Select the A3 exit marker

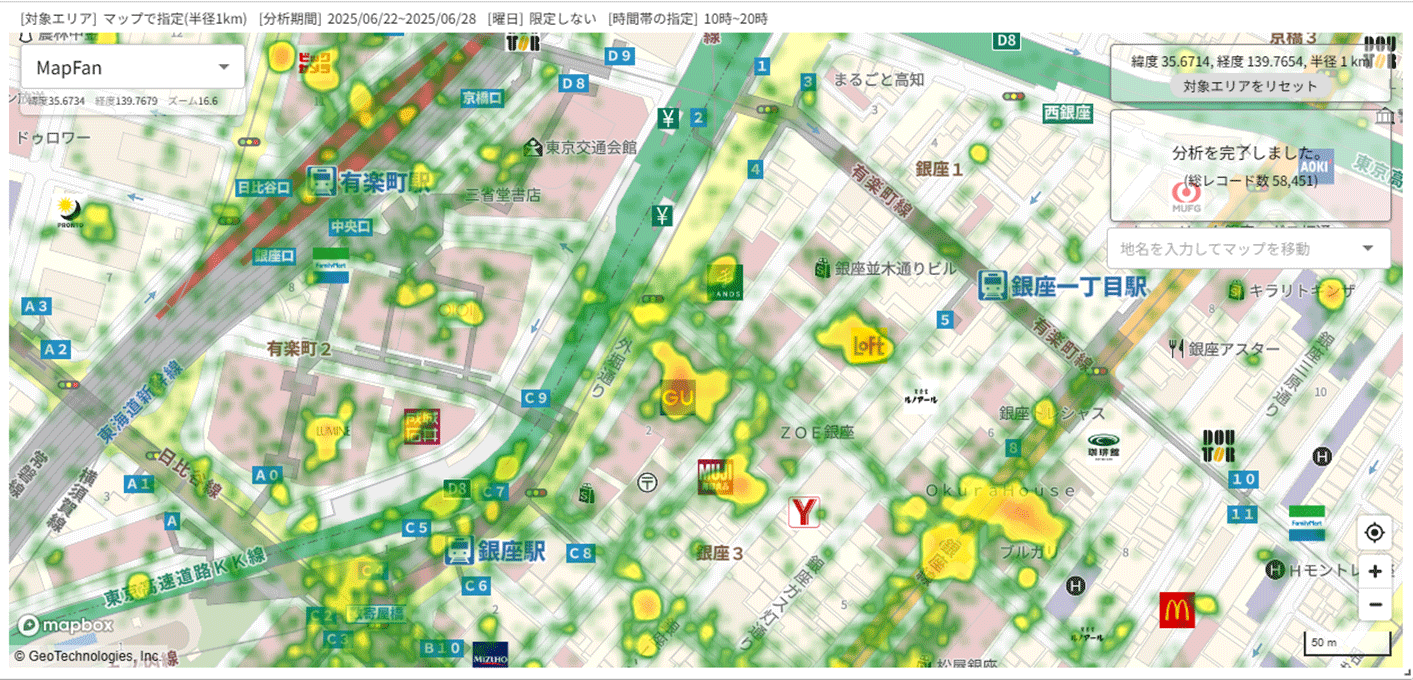click(36, 306)
